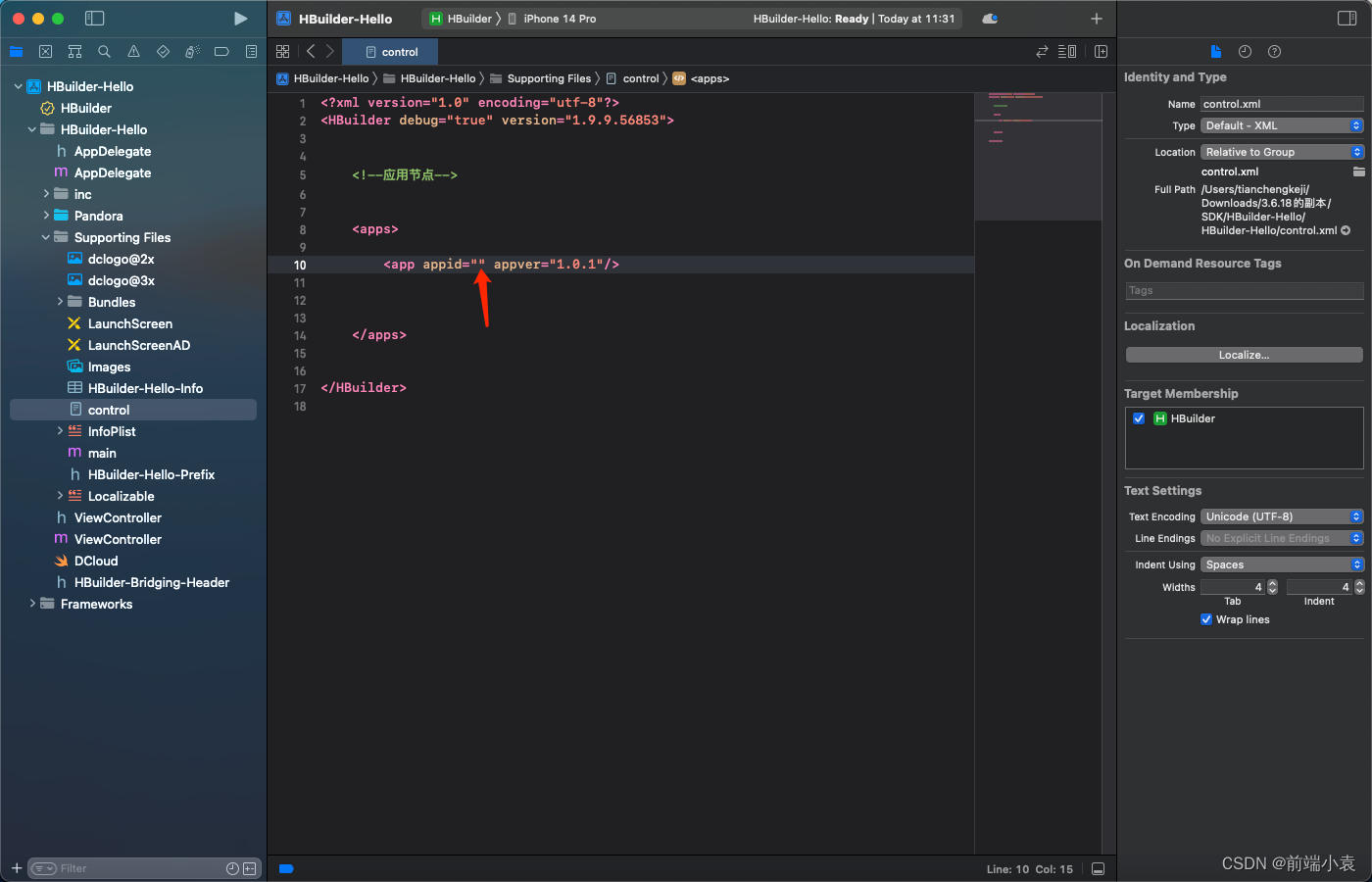Viewport: 1372px width, 882px height.
Task: Open the Symbol navigator
Action: tap(74, 52)
